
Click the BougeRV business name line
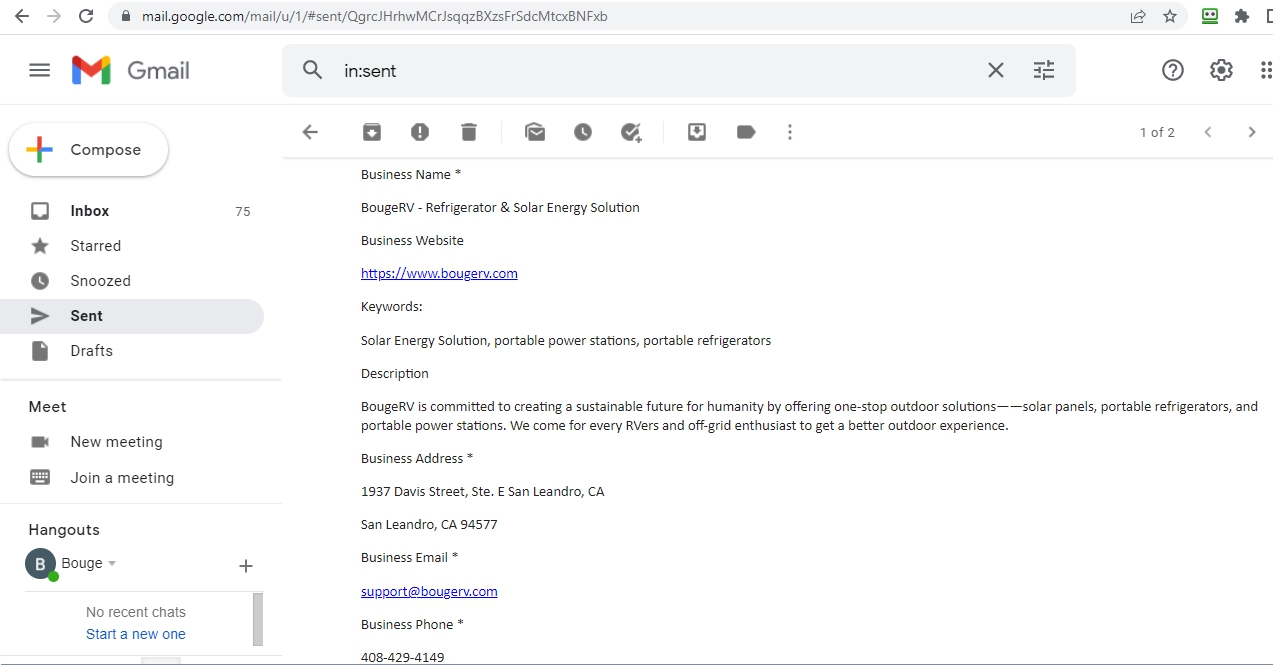[x=500, y=207]
